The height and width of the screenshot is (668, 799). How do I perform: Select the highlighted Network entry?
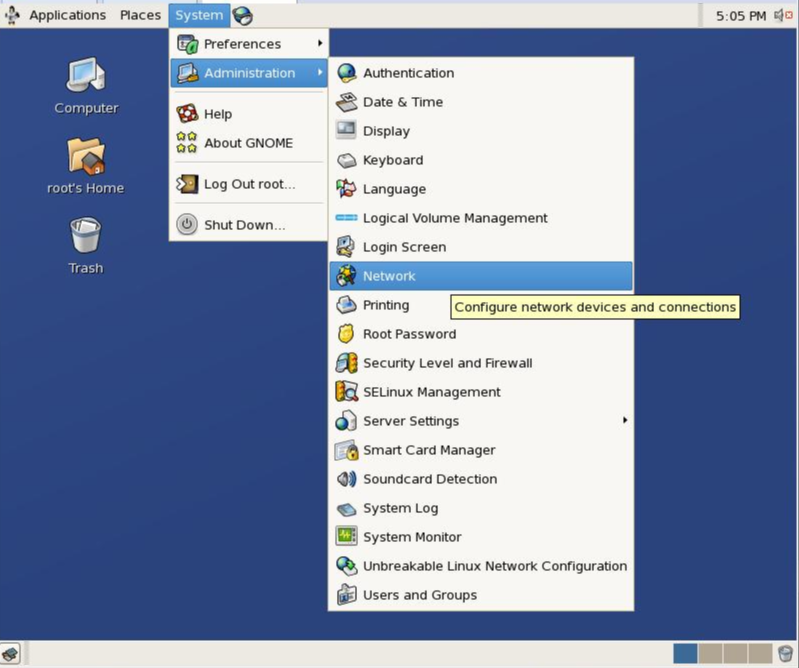pos(481,276)
